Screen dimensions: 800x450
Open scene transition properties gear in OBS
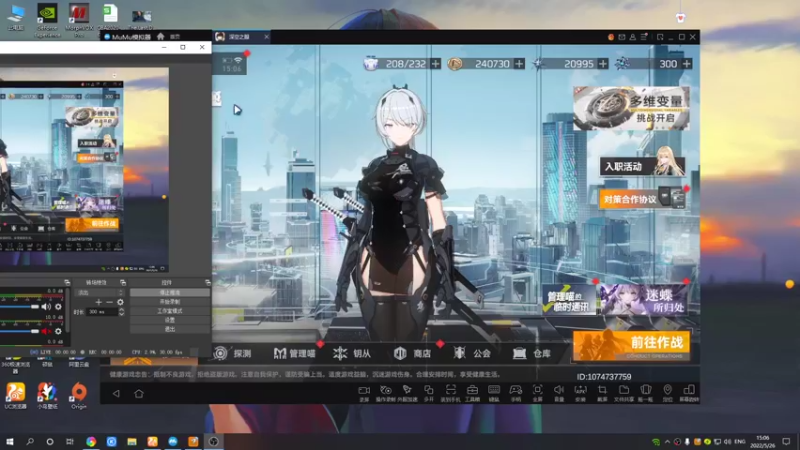pos(120,302)
